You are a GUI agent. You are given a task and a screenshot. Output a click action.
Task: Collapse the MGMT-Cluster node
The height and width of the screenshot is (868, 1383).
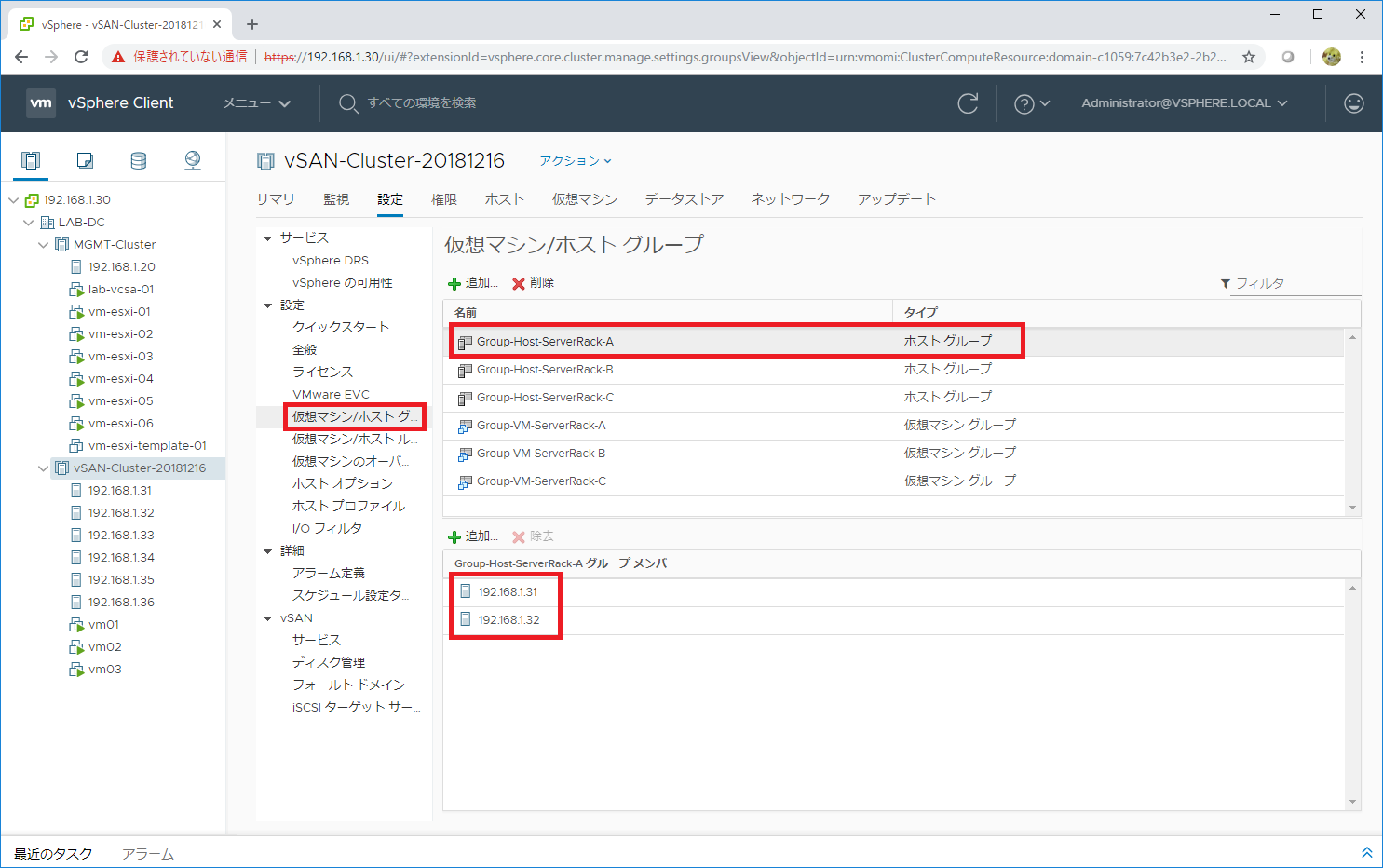coord(43,244)
